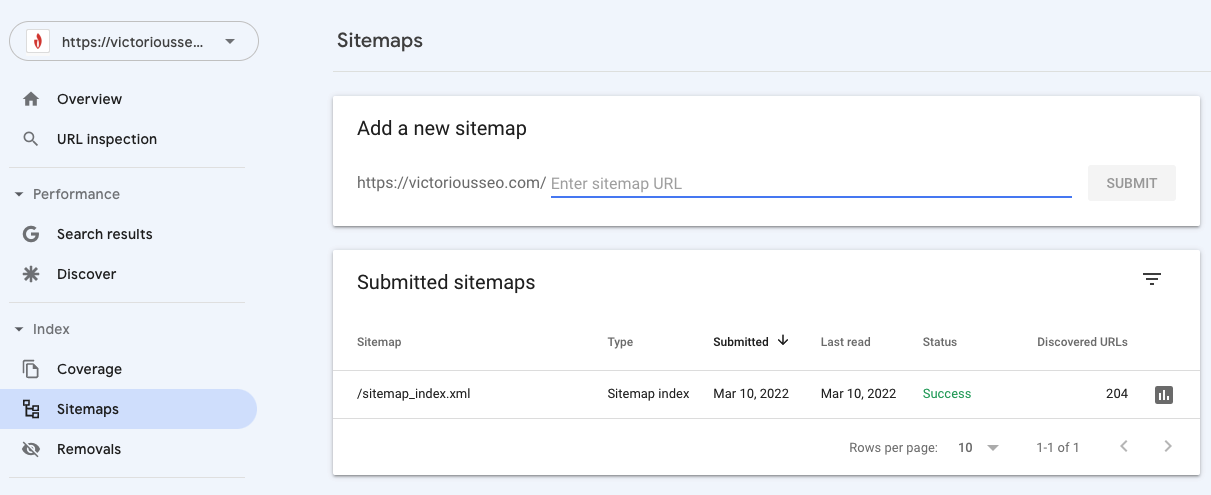Image resolution: width=1211 pixels, height=495 pixels.
Task: Go to Search results page
Action: pyautogui.click(x=104, y=234)
